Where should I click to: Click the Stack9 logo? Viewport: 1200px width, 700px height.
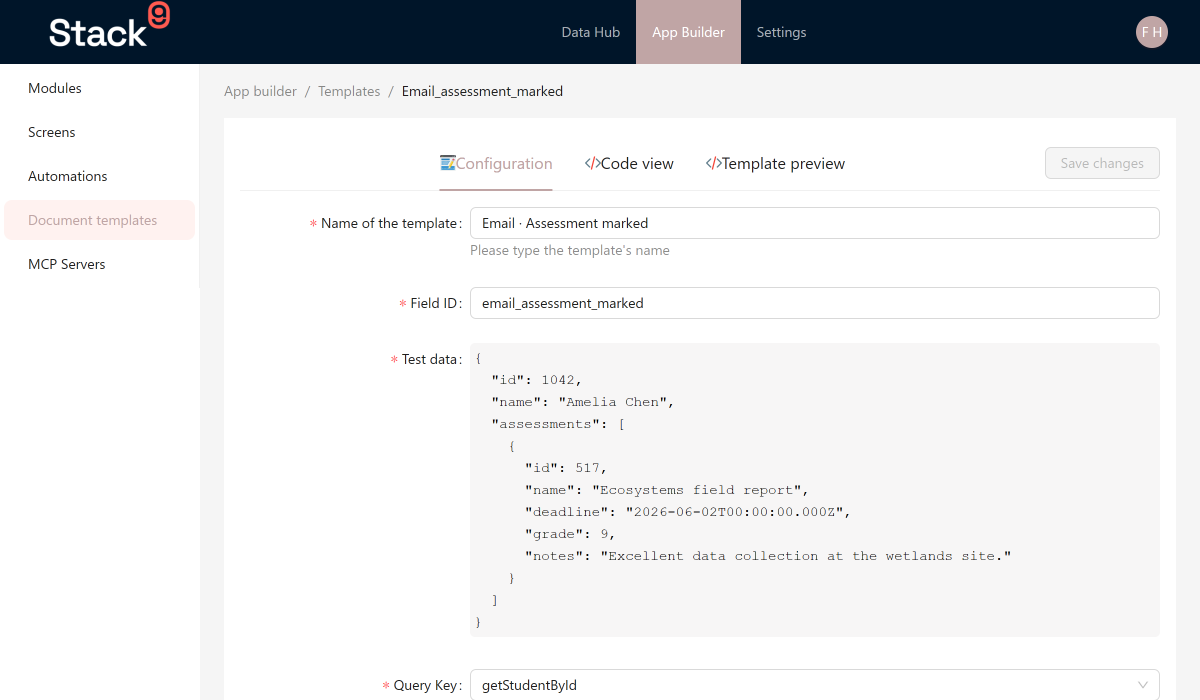pos(109,27)
